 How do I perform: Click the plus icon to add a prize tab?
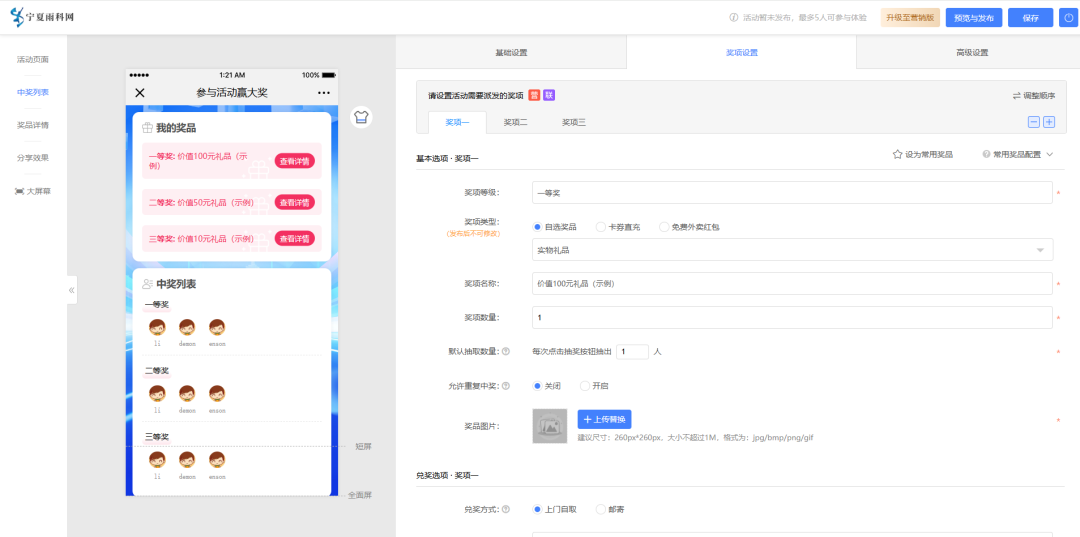[x=1049, y=122]
